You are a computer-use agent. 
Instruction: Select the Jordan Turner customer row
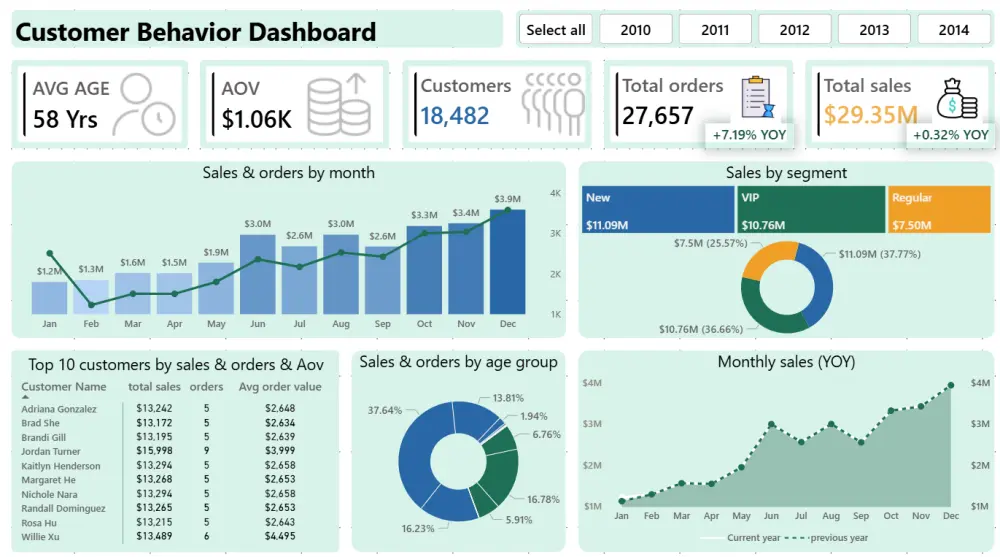coord(172,451)
